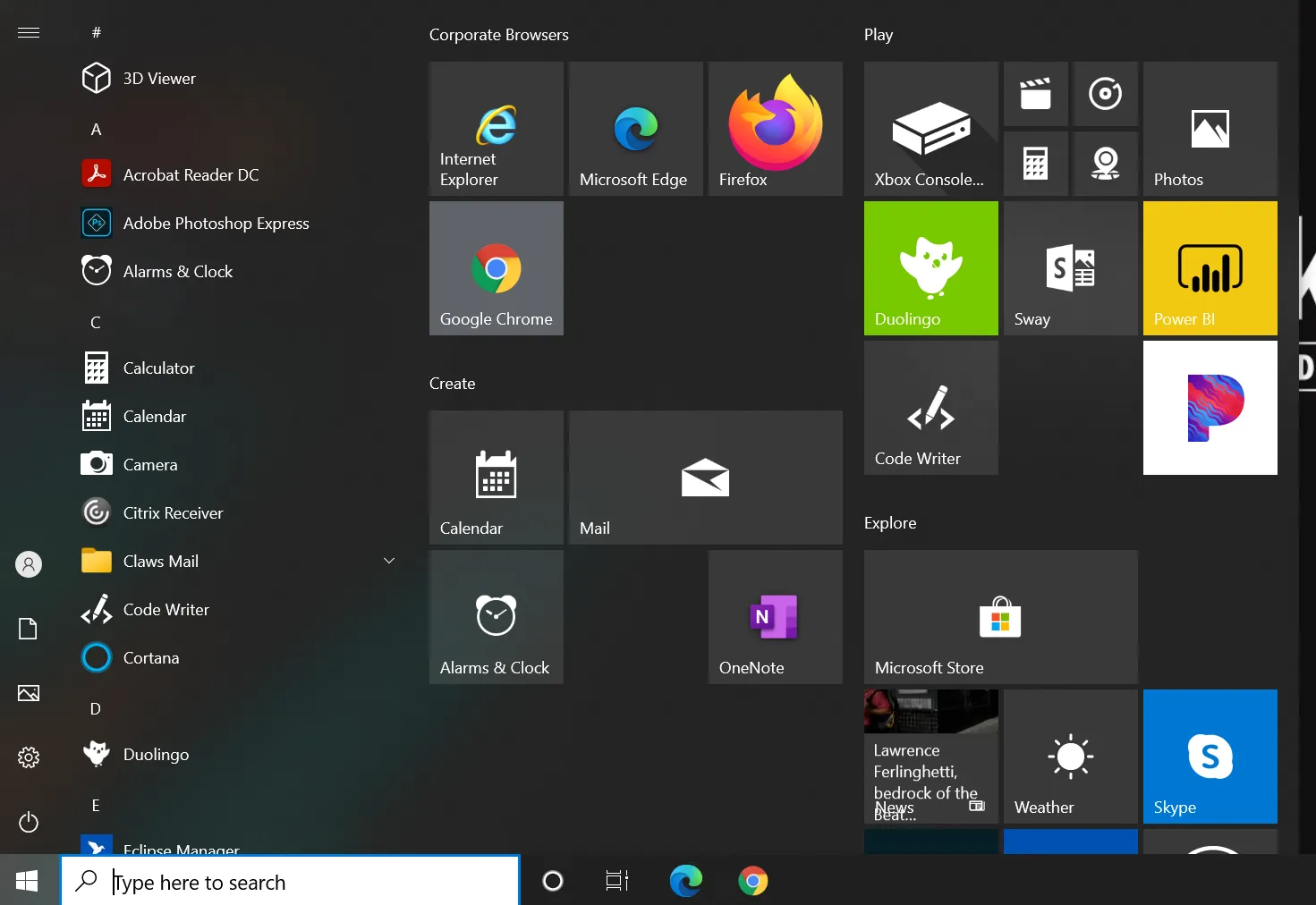Open Alarms & Clock in app list
This screenshot has height=905, width=1316.
(x=237, y=272)
